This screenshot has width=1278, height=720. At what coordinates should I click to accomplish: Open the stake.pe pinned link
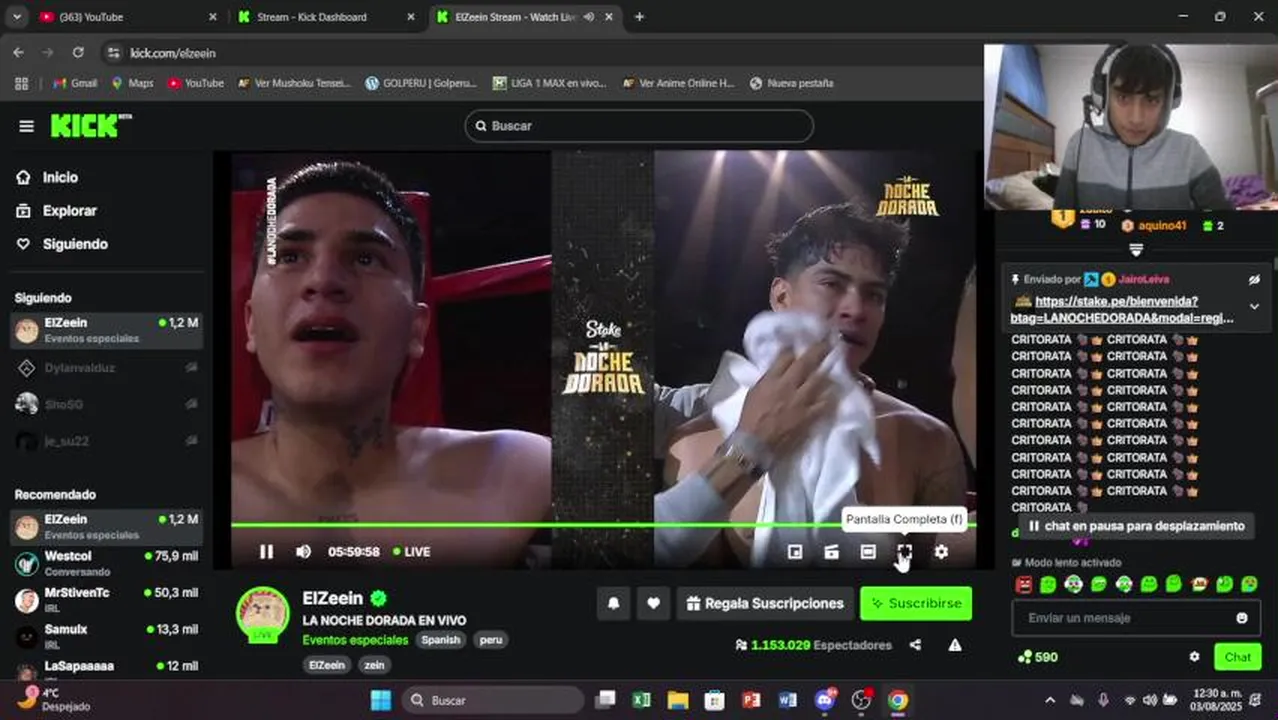(1123, 309)
